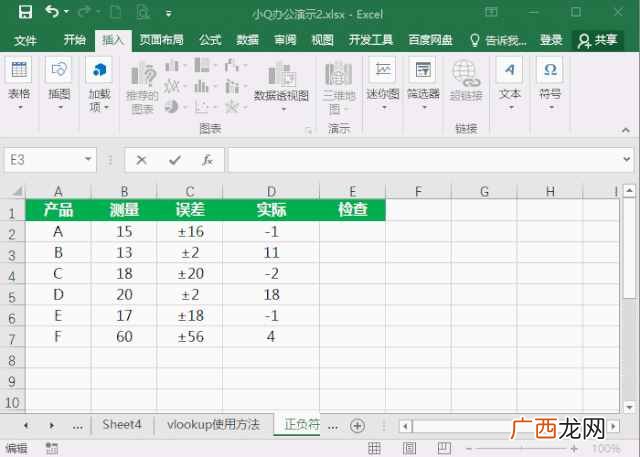Switch to Page Break Preview view
Viewport: 640px width, 457px height.
(444, 448)
